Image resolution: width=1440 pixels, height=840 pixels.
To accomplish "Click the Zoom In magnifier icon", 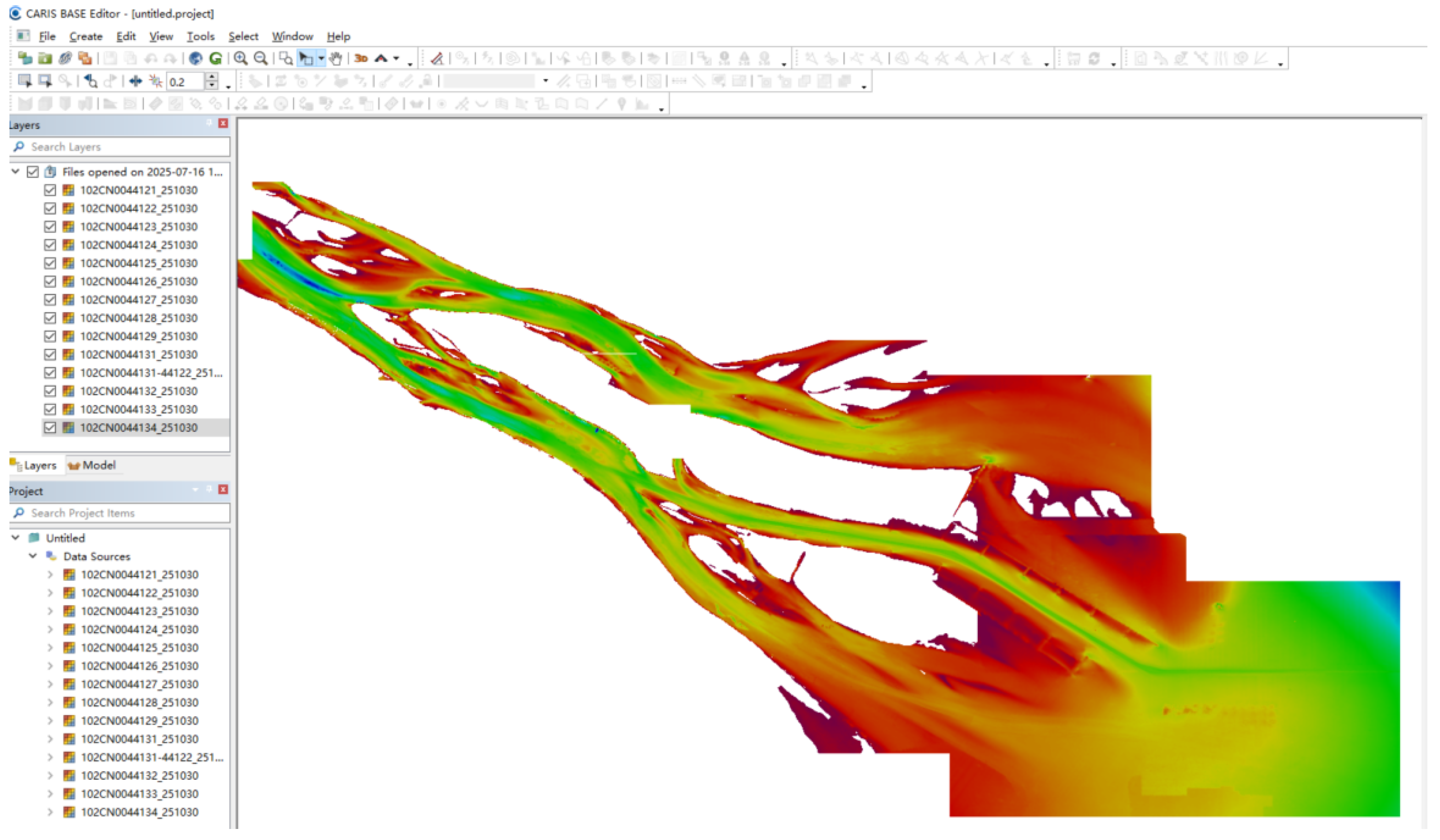I will coord(240,58).
